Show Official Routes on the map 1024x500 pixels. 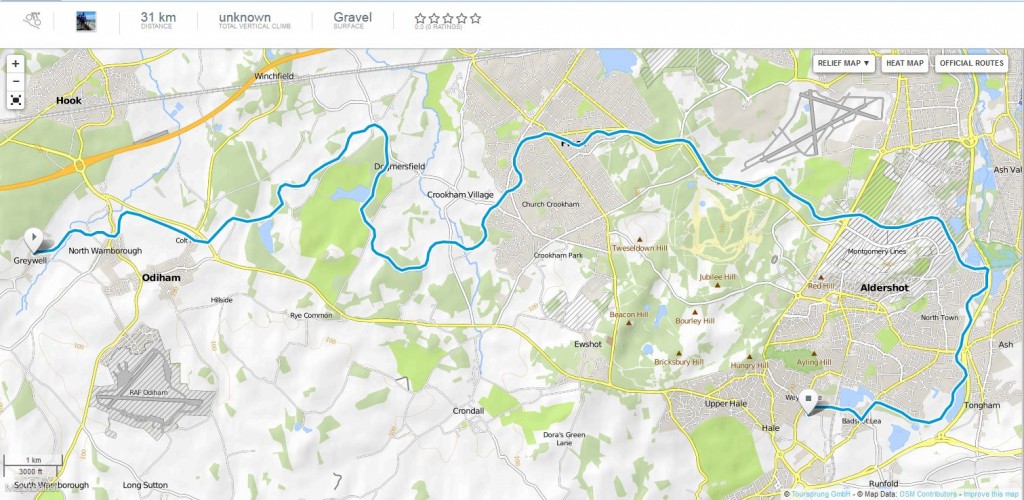(x=971, y=63)
